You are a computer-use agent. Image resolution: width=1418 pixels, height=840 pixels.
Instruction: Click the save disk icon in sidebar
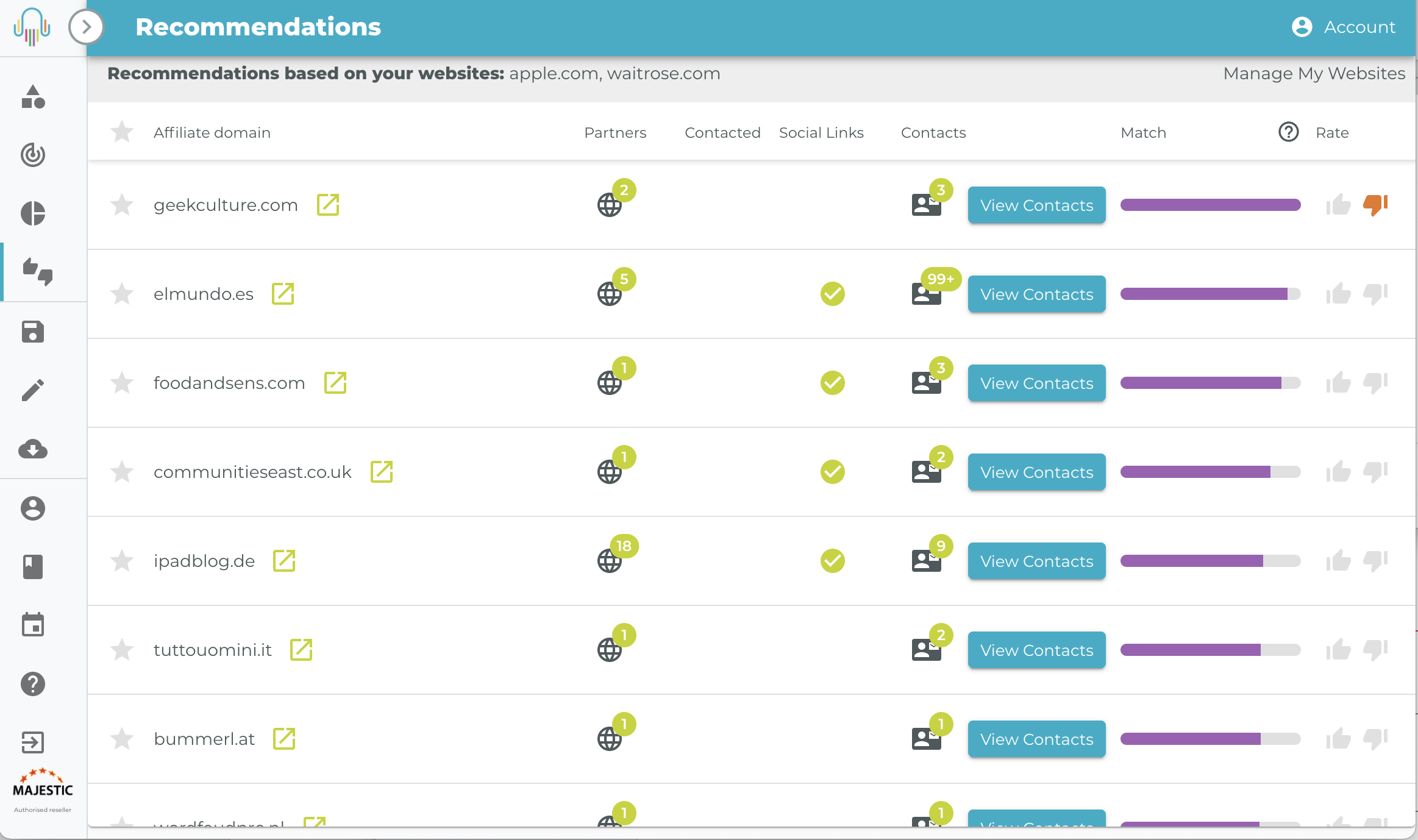click(33, 332)
